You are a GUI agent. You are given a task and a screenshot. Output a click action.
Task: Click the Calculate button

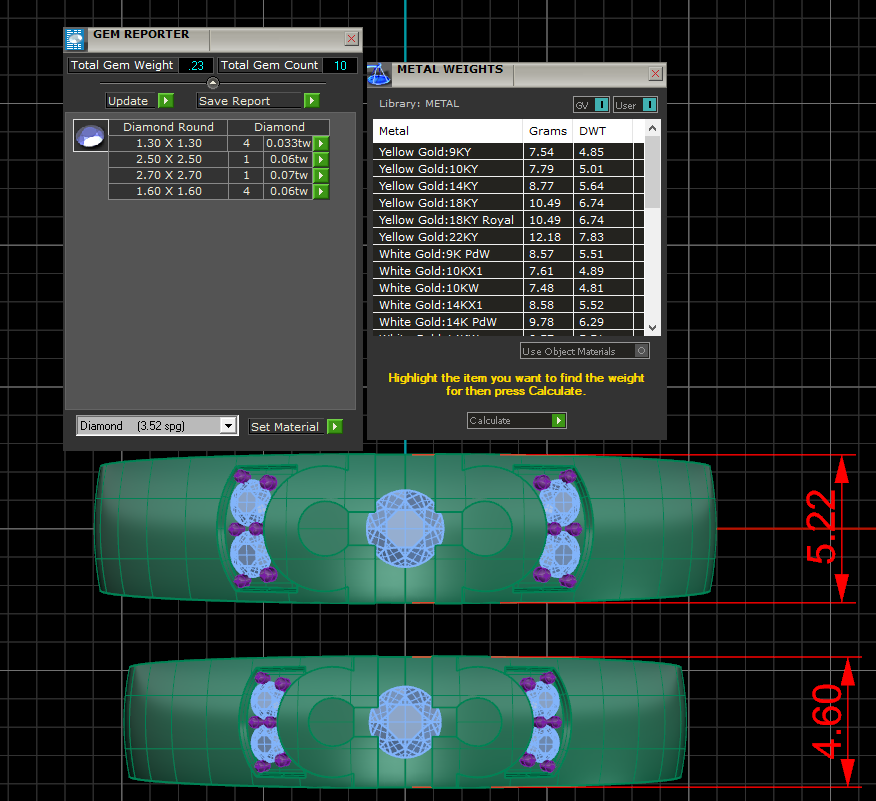point(516,421)
